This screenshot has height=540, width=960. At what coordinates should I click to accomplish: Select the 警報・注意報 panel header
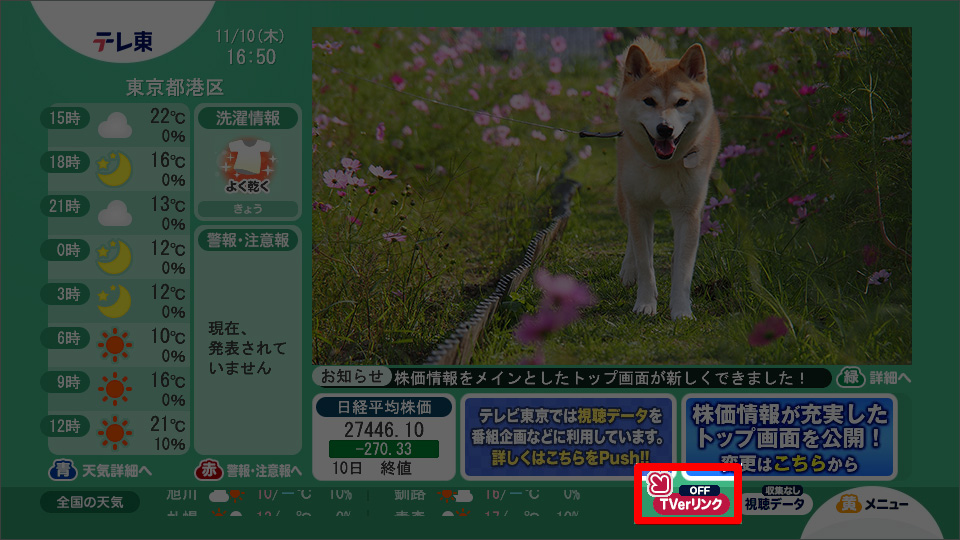247,240
